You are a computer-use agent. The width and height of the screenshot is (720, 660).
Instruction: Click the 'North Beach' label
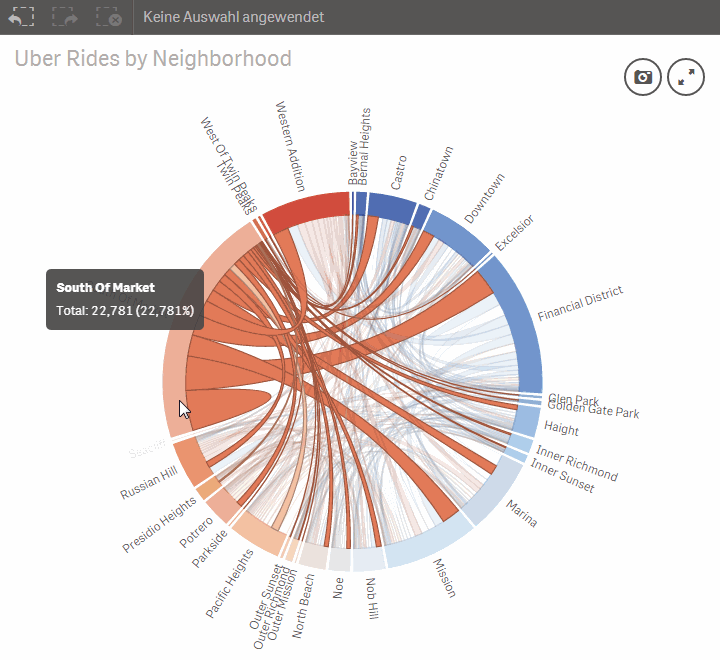tap(304, 606)
